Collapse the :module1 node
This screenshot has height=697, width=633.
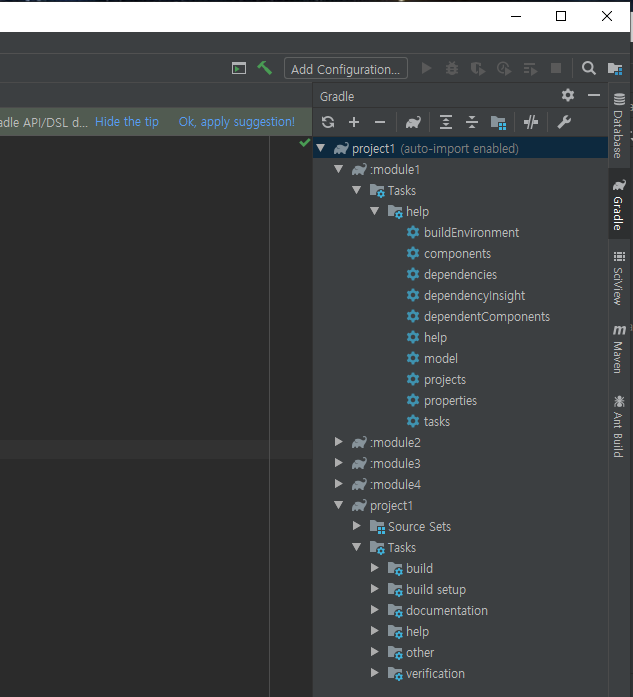tap(339, 169)
